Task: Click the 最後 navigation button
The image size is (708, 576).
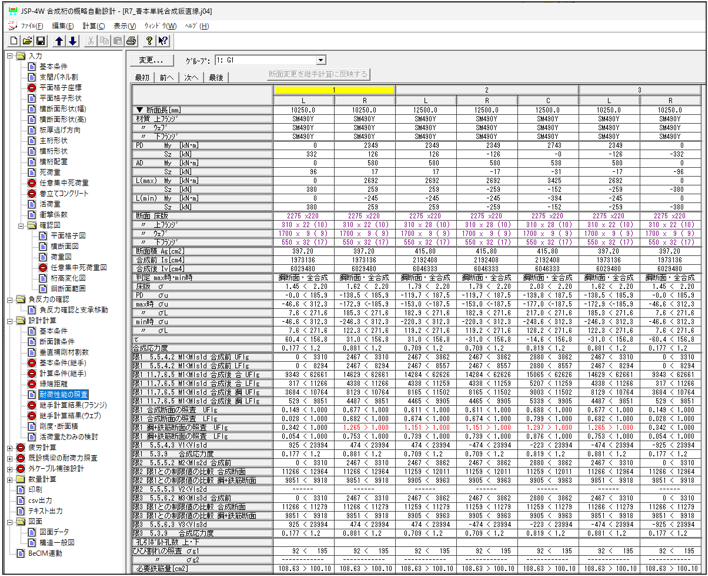Action: [215, 77]
